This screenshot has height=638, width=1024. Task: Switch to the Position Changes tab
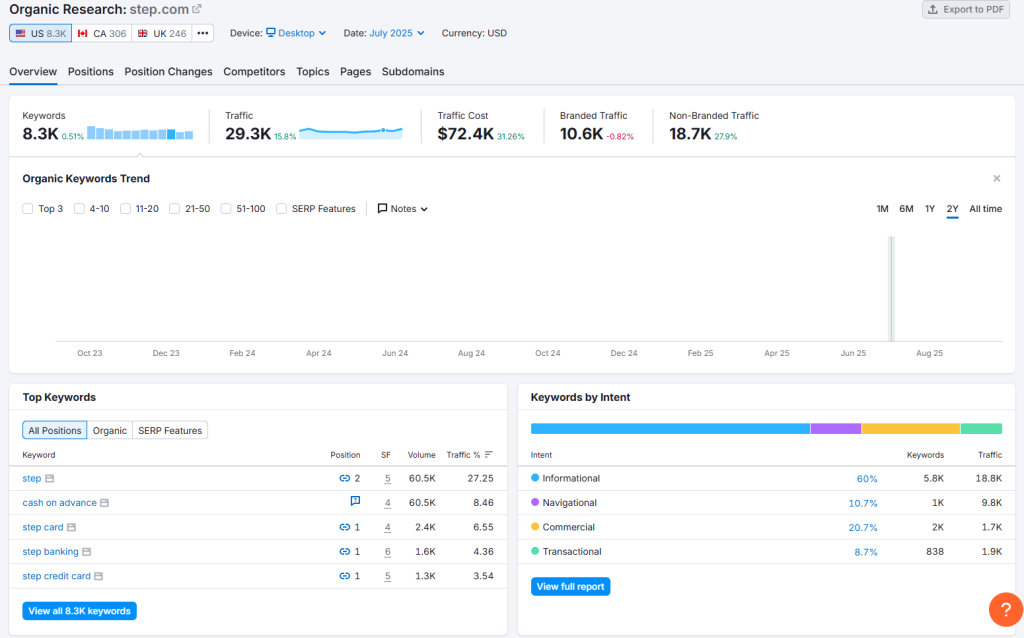tap(168, 72)
